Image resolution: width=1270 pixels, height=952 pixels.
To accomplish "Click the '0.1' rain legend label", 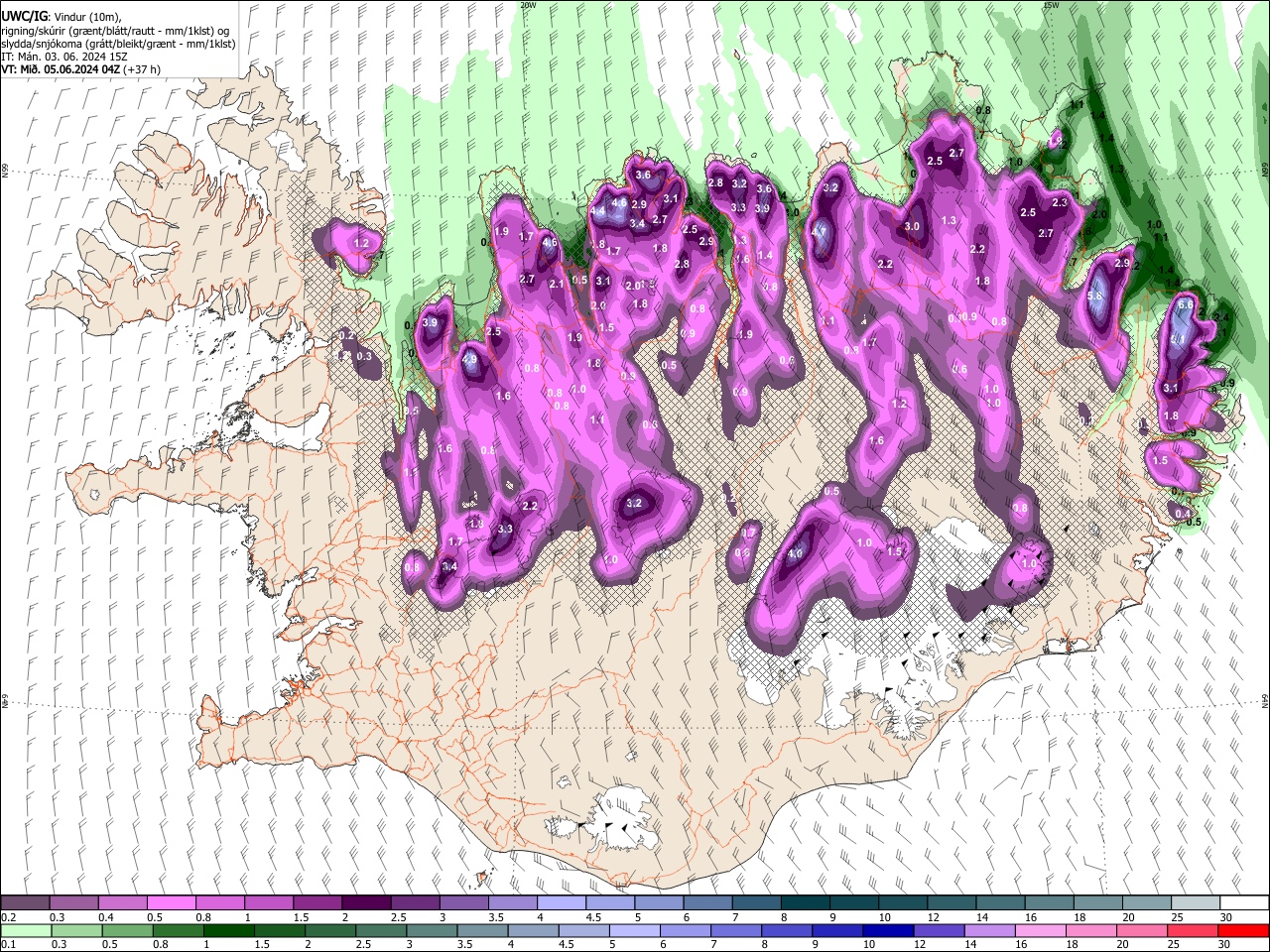I will (8, 945).
